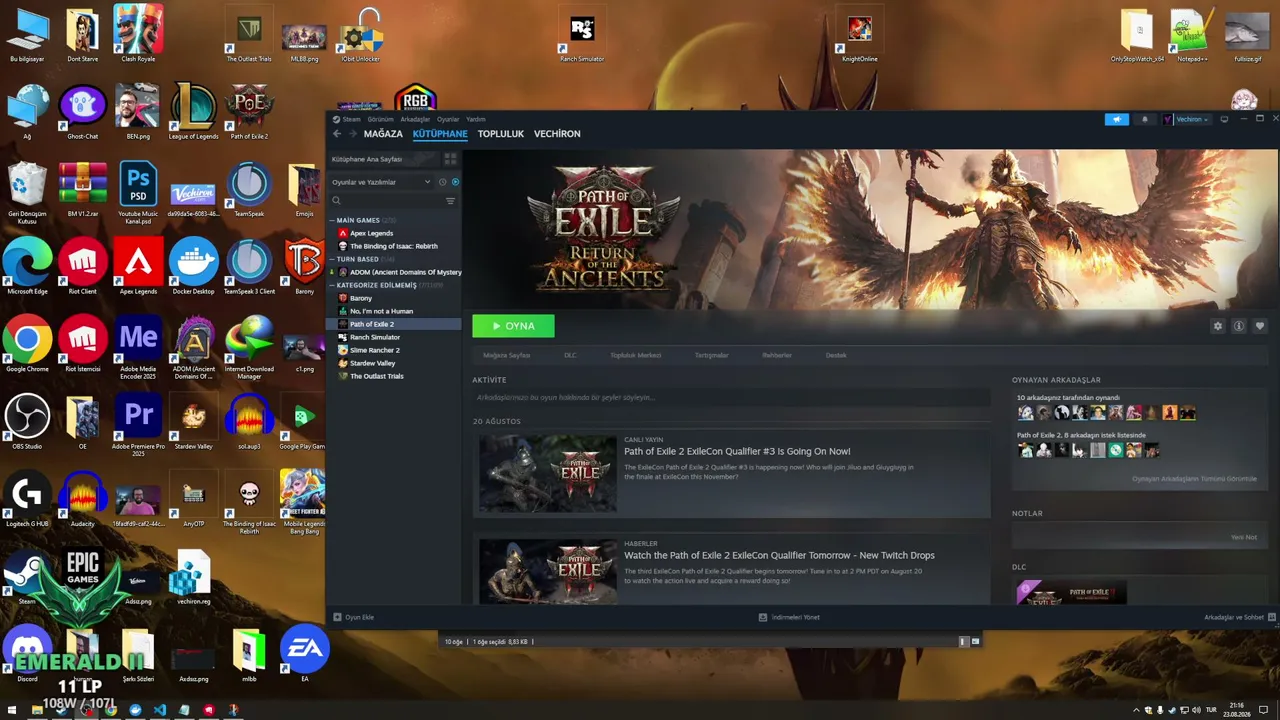1280x720 pixels.
Task: Select Riot Client desktop icon
Action: coord(82,267)
